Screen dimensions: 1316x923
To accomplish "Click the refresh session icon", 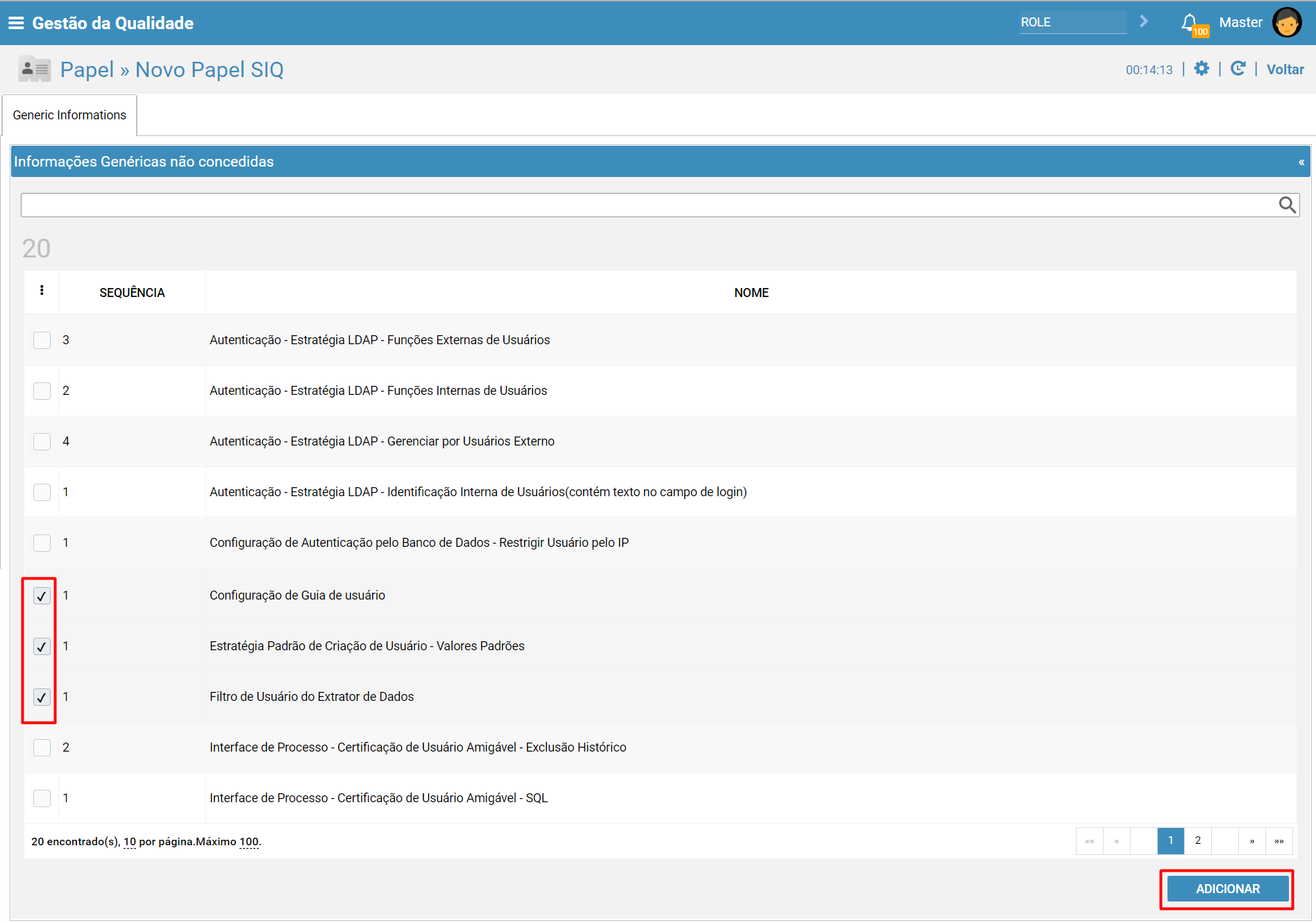I will 1238,69.
